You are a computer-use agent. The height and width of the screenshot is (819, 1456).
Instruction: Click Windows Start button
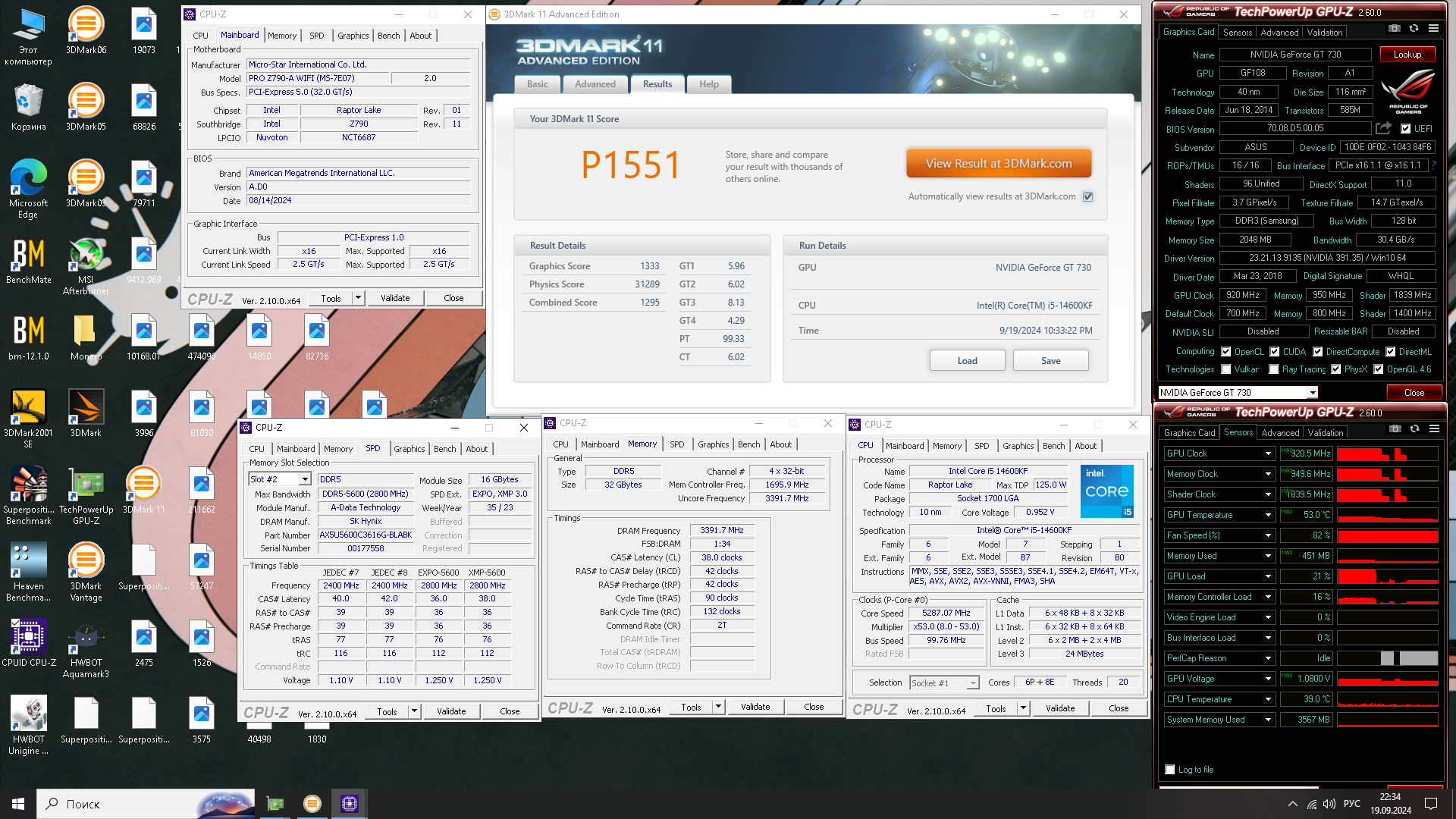coord(18,804)
